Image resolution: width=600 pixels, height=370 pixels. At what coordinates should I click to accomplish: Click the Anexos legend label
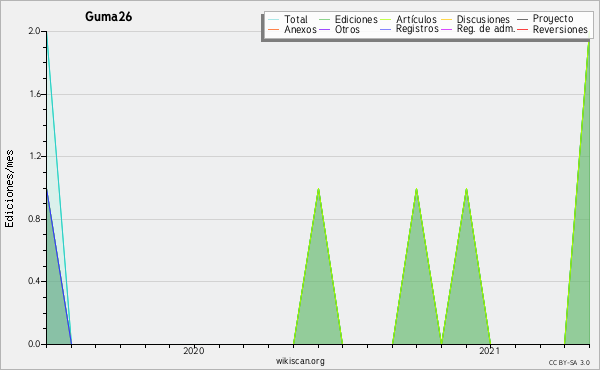pos(300,29)
